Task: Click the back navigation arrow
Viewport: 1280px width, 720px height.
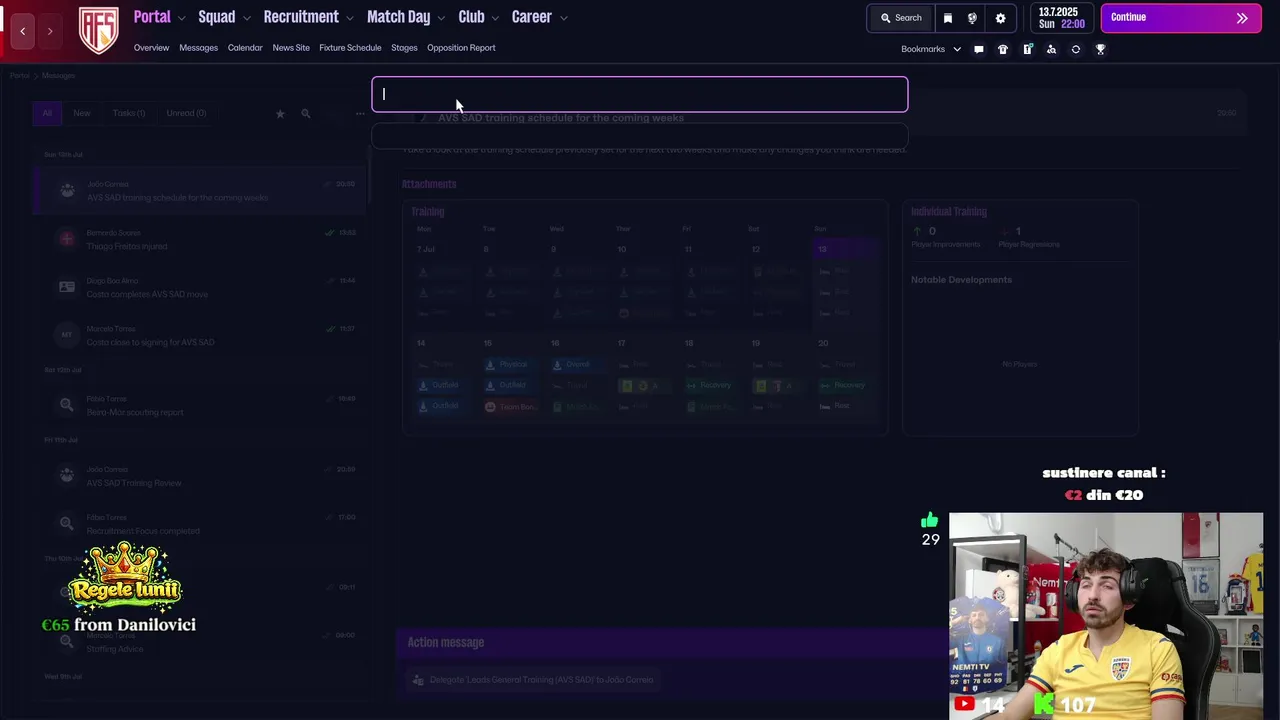Action: coord(23,31)
